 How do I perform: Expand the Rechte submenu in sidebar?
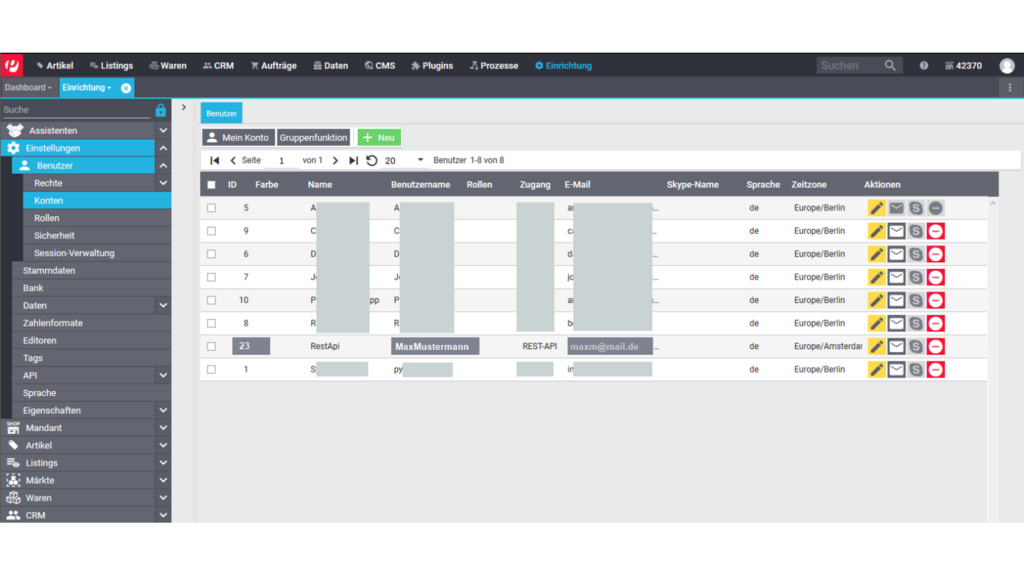(x=162, y=183)
